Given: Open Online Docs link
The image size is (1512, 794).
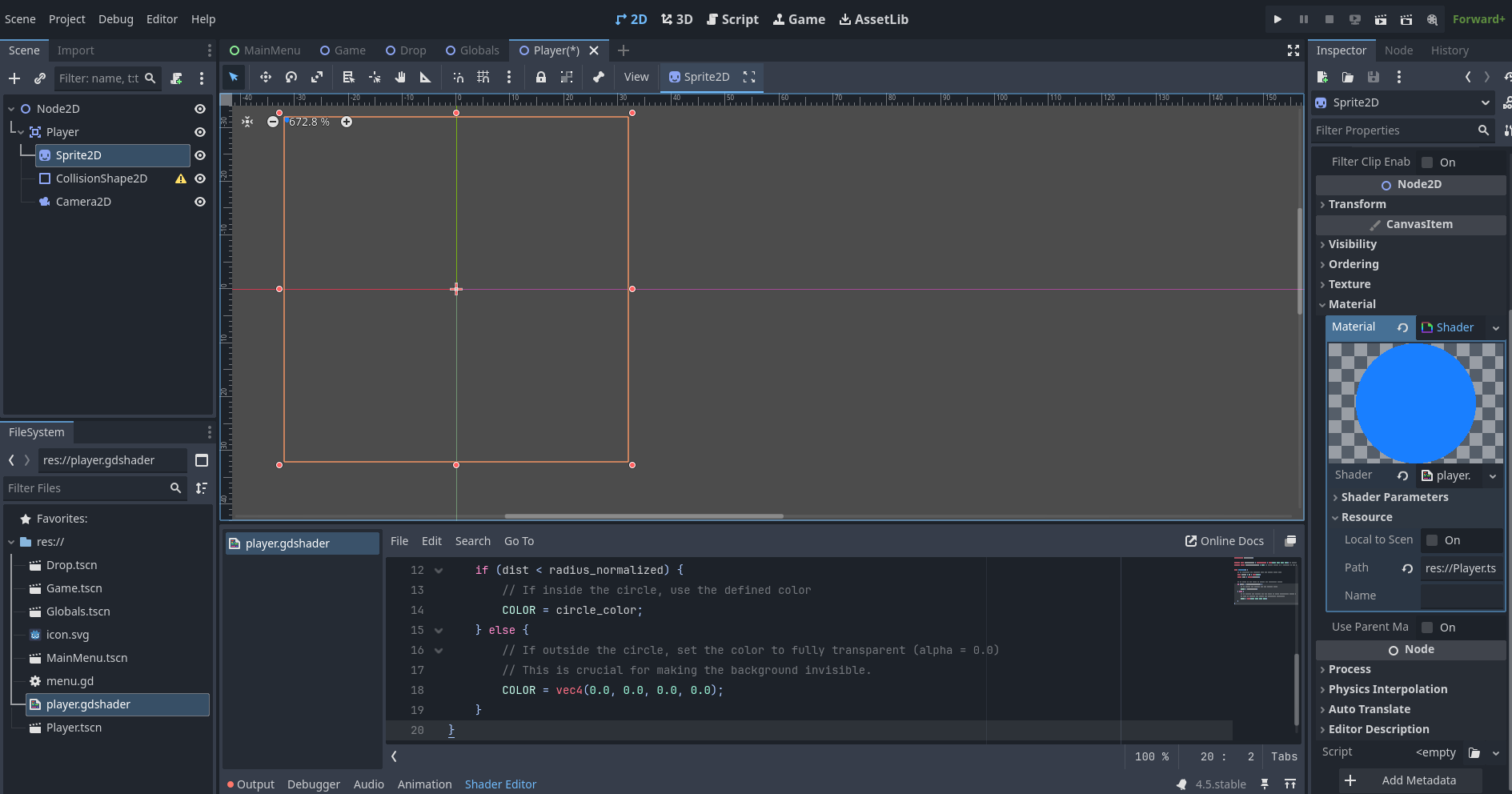Looking at the screenshot, I should point(1225,541).
